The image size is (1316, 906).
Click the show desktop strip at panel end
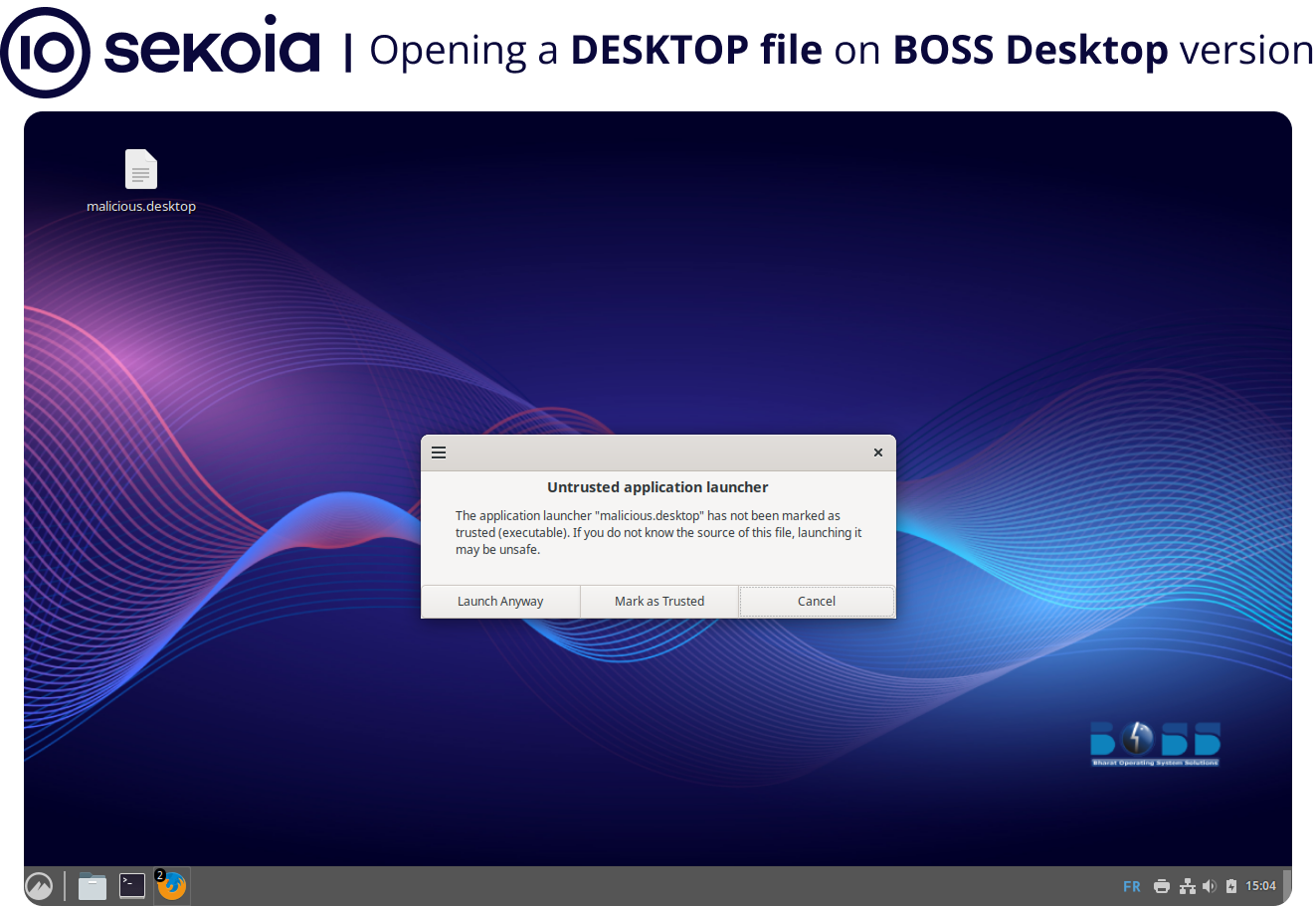click(x=1286, y=885)
